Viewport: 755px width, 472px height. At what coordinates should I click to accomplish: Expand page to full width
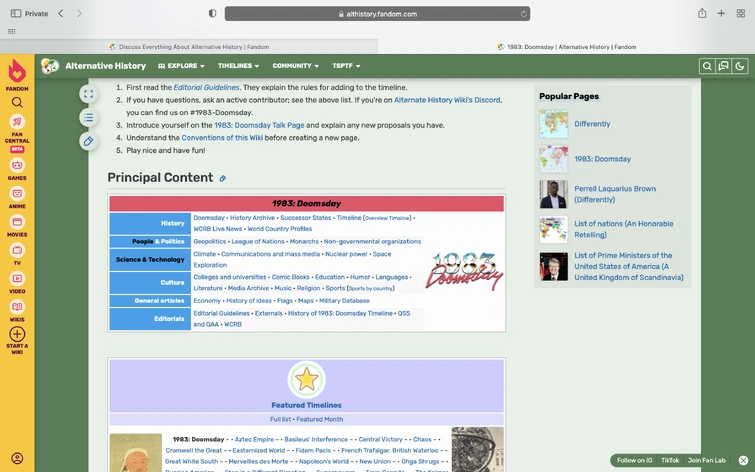click(89, 94)
